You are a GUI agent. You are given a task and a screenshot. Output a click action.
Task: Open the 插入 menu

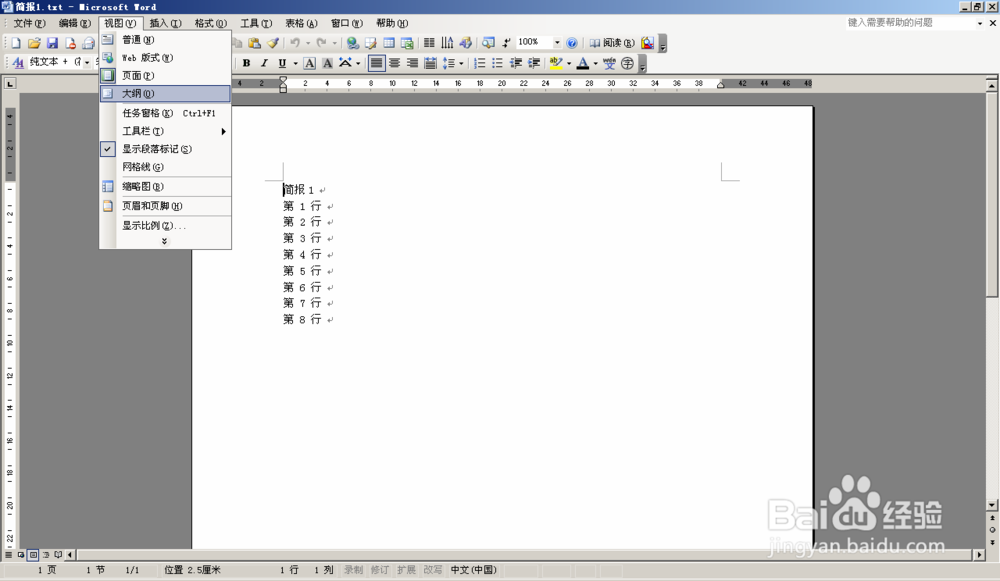[165, 23]
